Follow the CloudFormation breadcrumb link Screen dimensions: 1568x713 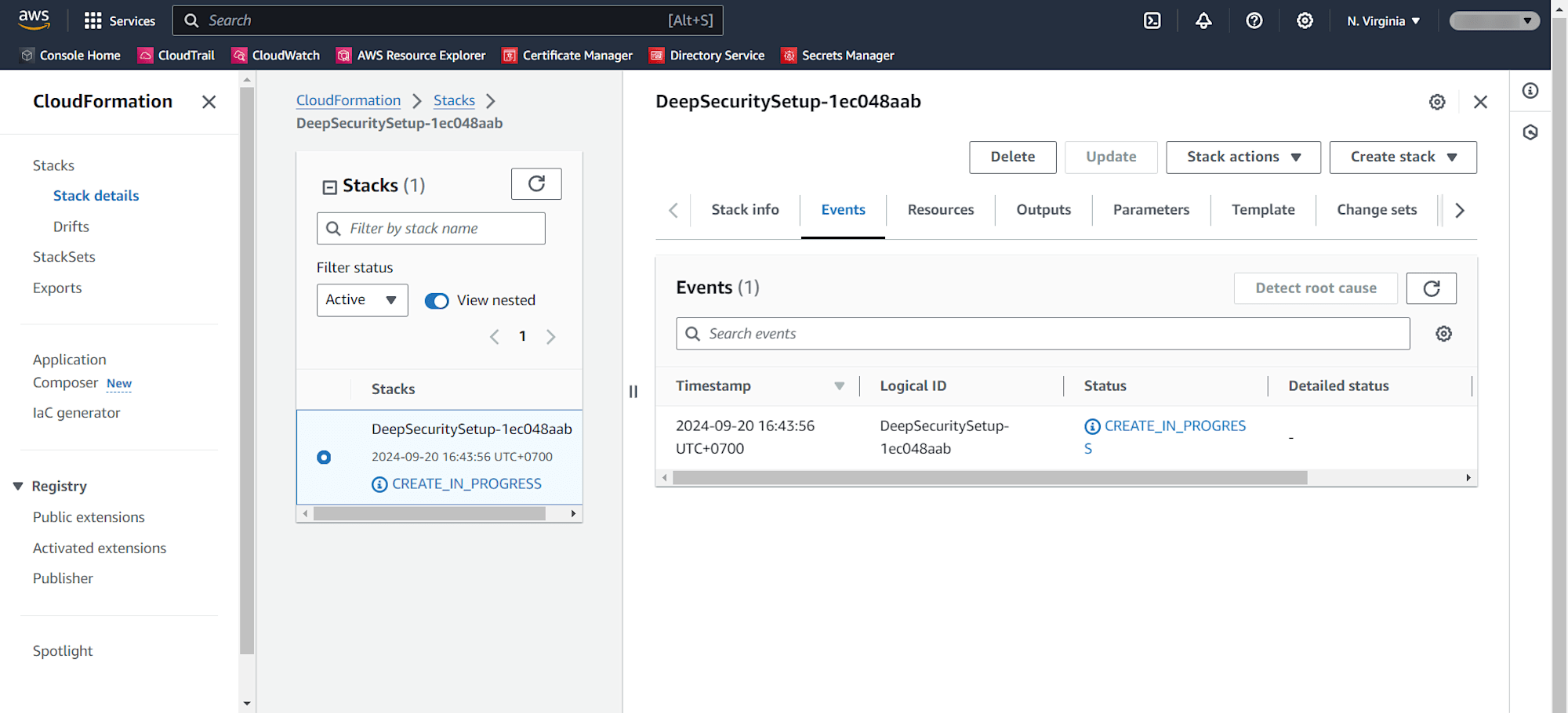(348, 100)
